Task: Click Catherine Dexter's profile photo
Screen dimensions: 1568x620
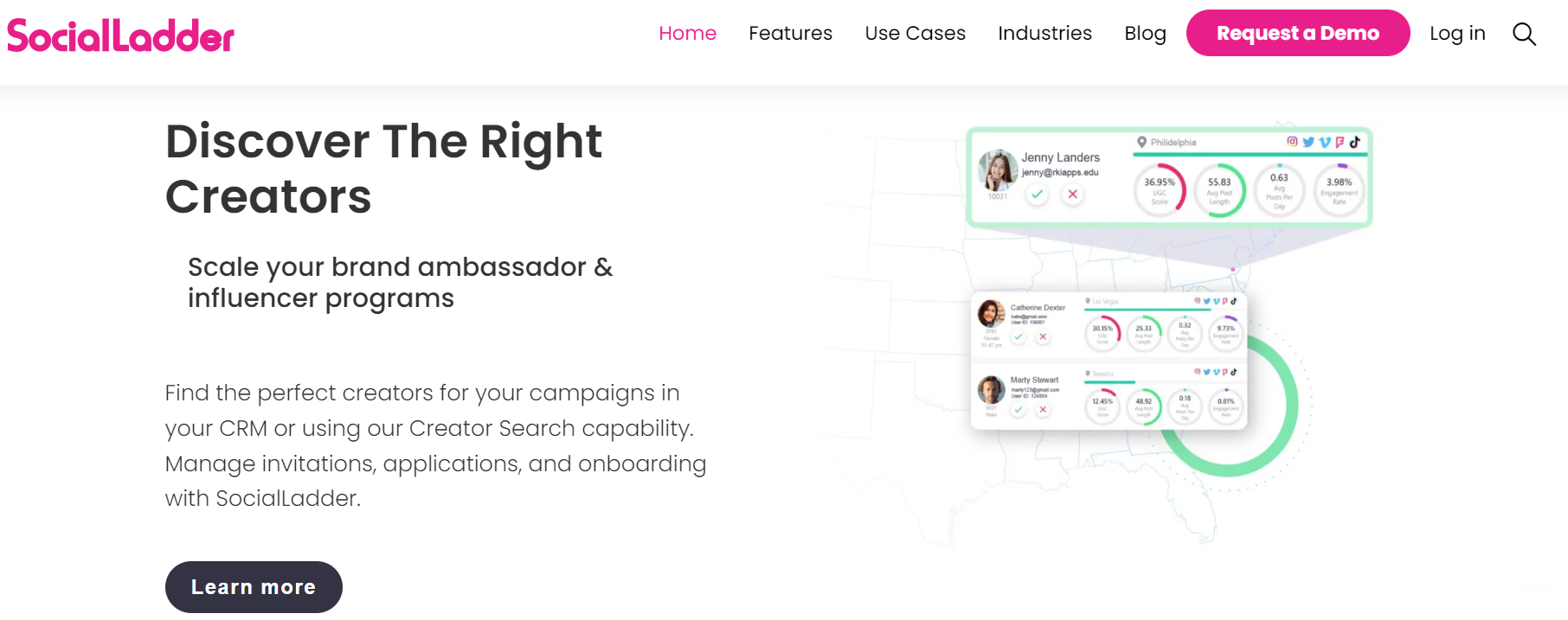Action: [992, 312]
